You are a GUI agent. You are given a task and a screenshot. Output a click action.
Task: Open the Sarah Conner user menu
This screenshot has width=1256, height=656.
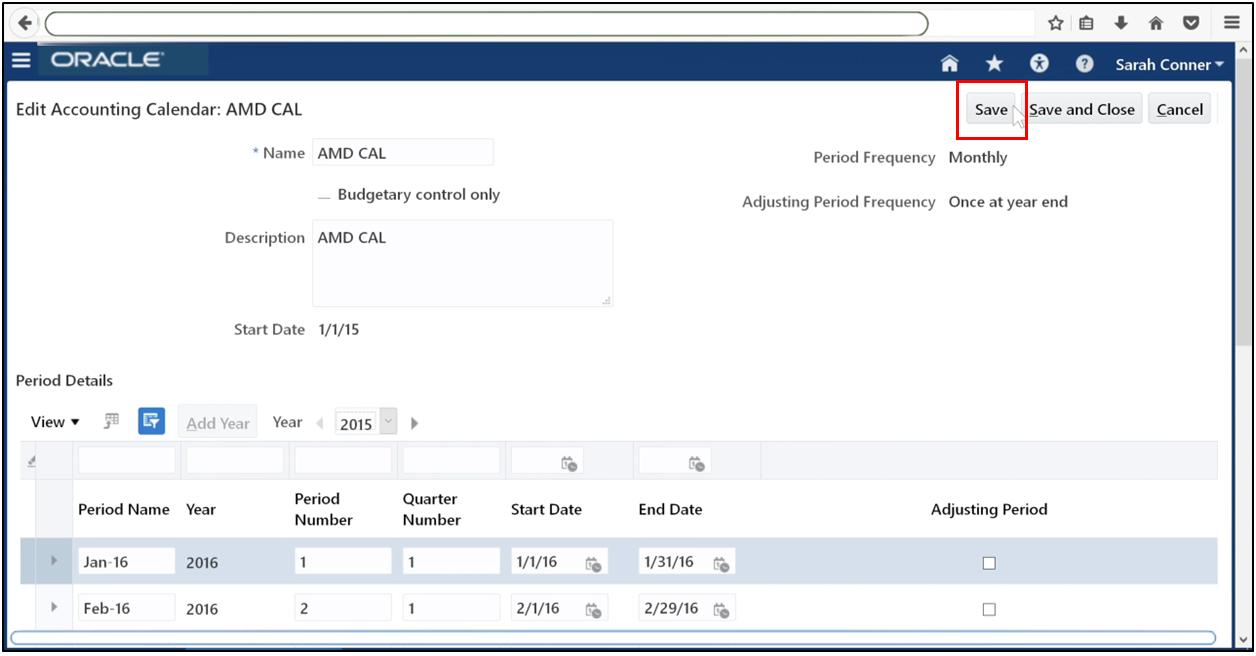(x=1169, y=63)
